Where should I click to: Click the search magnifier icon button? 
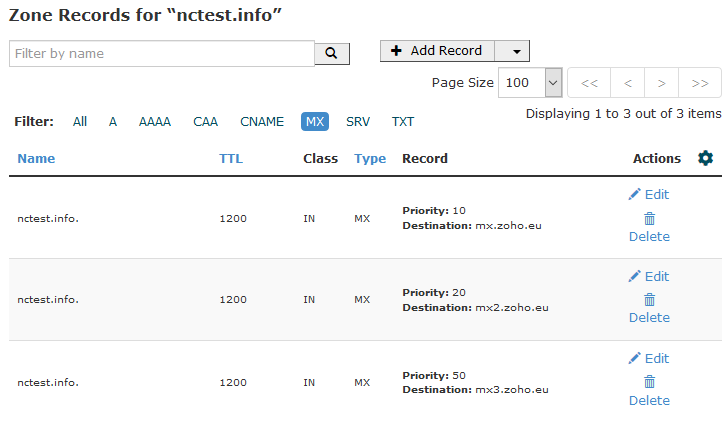tap(332, 53)
